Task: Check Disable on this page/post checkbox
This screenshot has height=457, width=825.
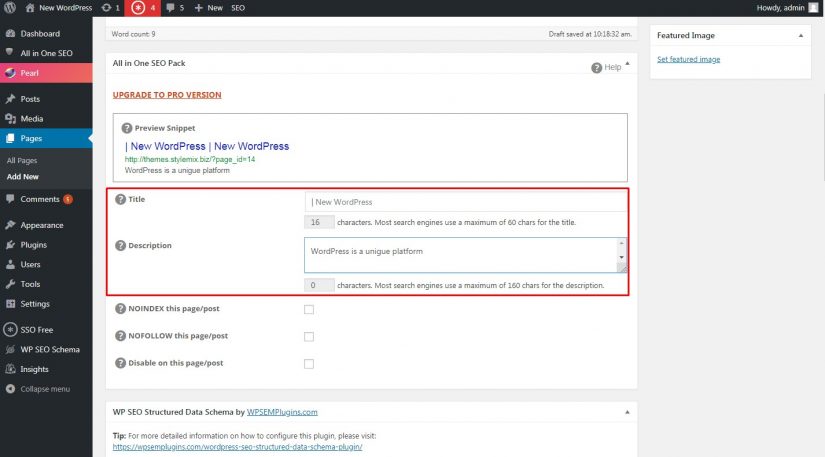Action: [309, 364]
